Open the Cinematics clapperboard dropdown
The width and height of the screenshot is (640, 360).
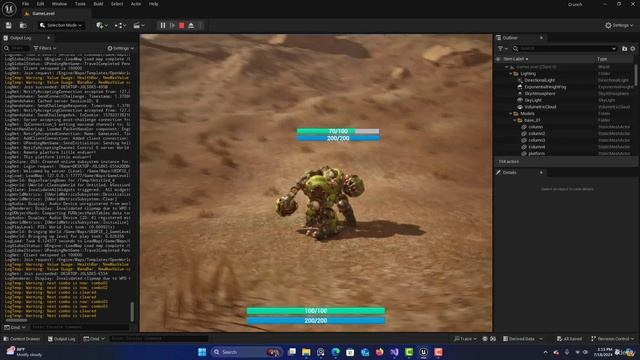click(x=139, y=25)
